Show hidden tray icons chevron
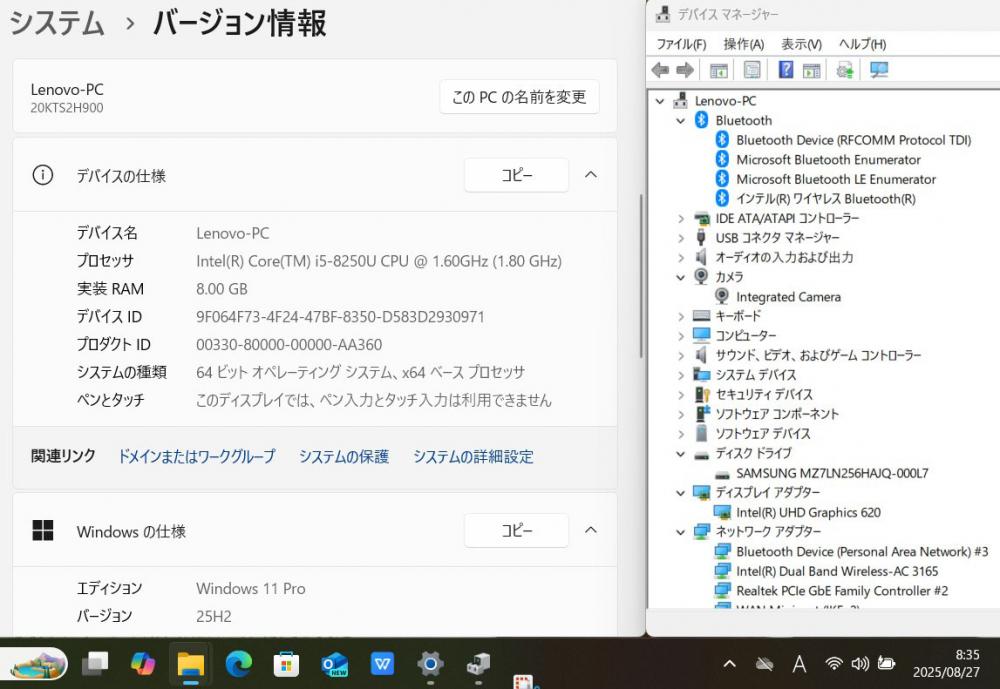This screenshot has width=1000, height=689. tap(730, 664)
